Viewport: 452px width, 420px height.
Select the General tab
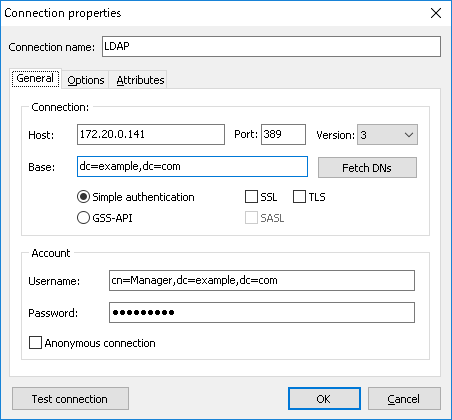(x=35, y=79)
